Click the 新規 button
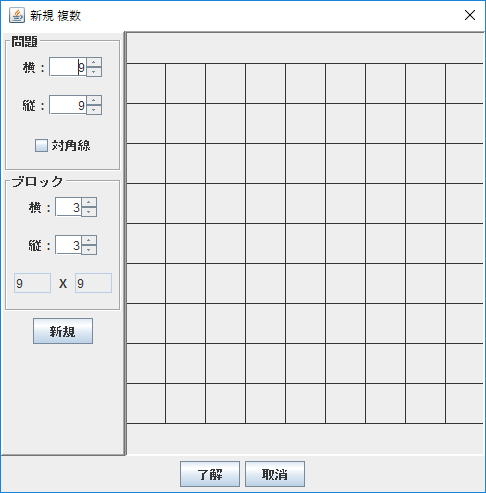 (63, 331)
